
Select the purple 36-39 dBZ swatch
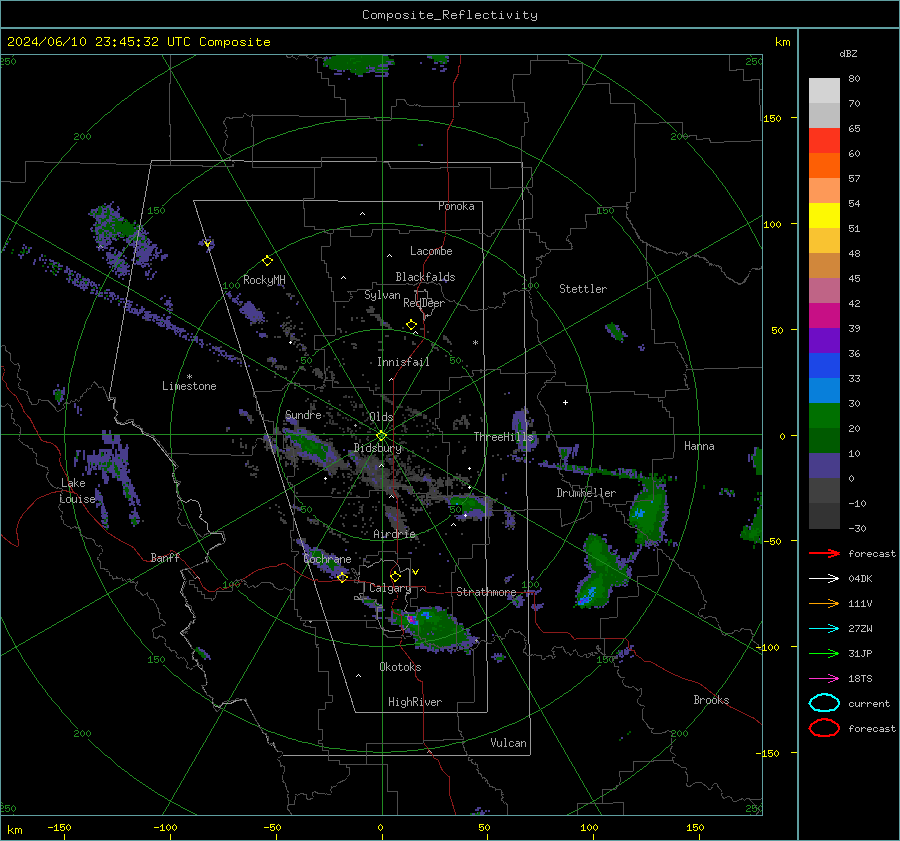[824, 340]
